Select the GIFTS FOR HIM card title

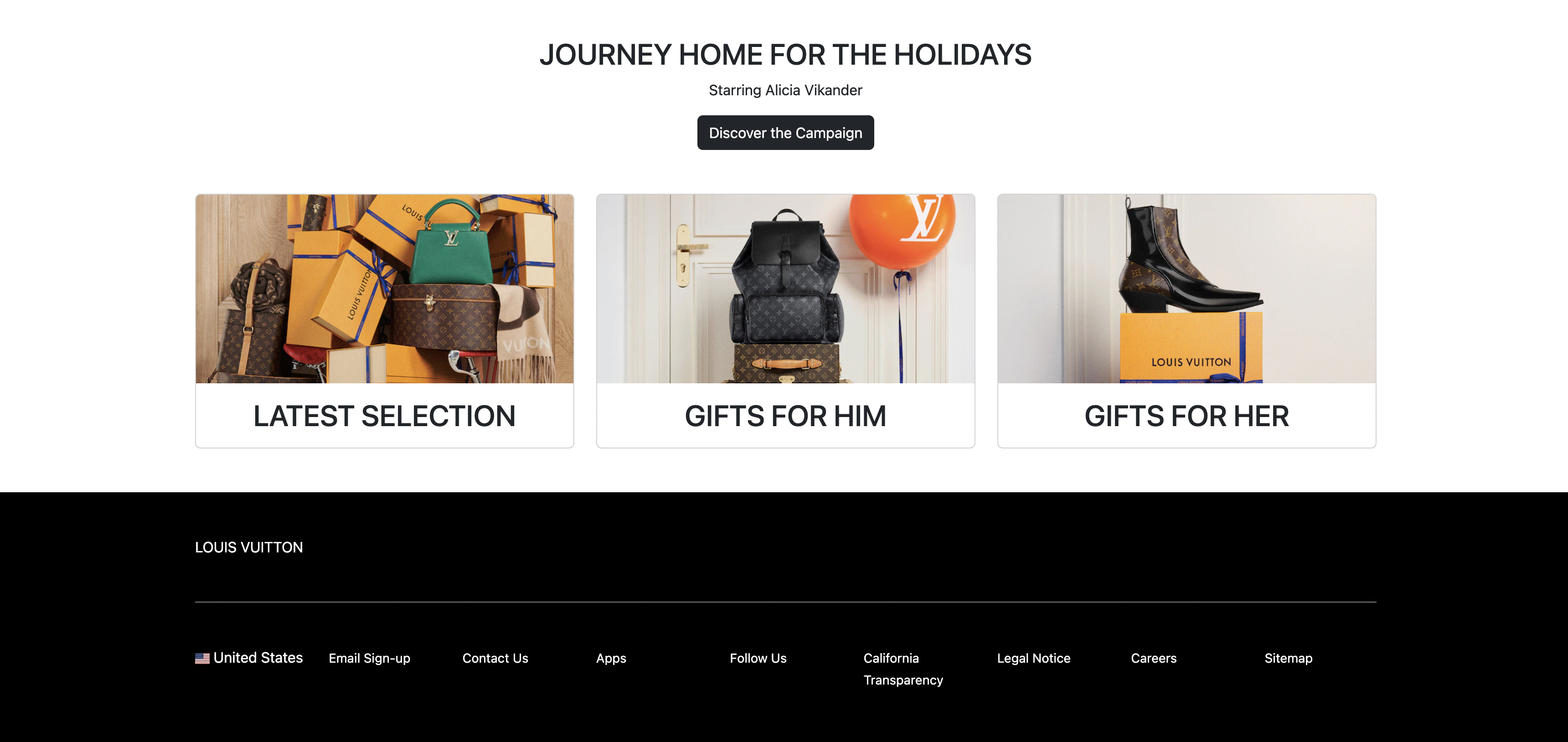[785, 416]
